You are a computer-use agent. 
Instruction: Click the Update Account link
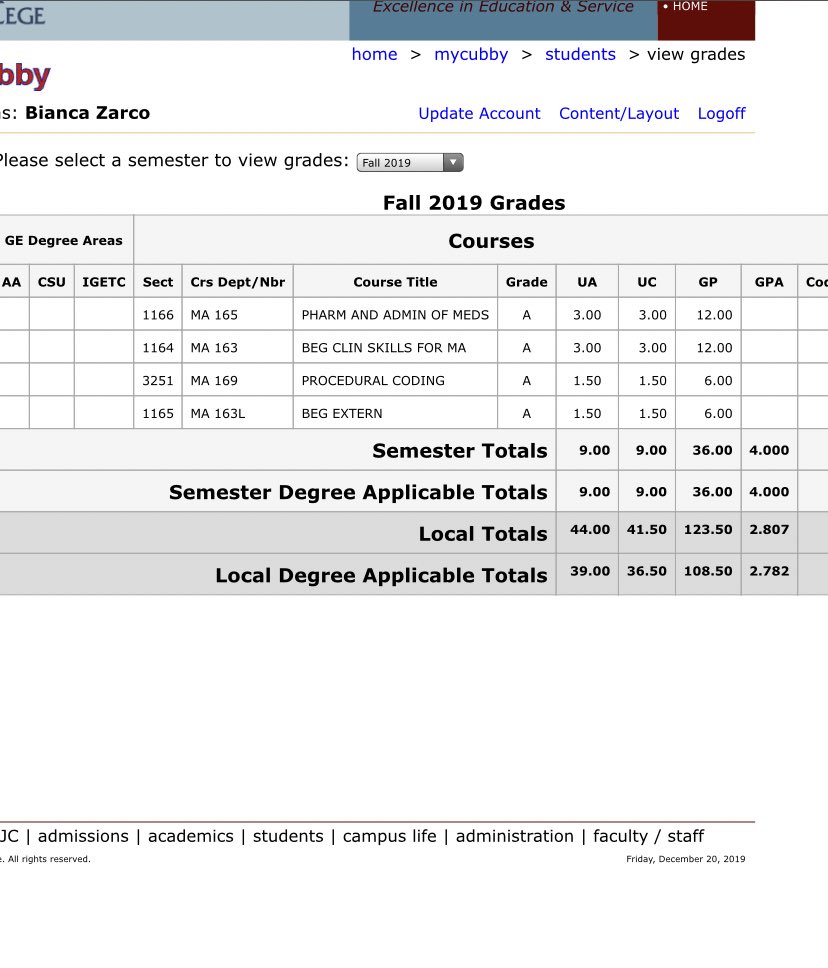point(479,114)
